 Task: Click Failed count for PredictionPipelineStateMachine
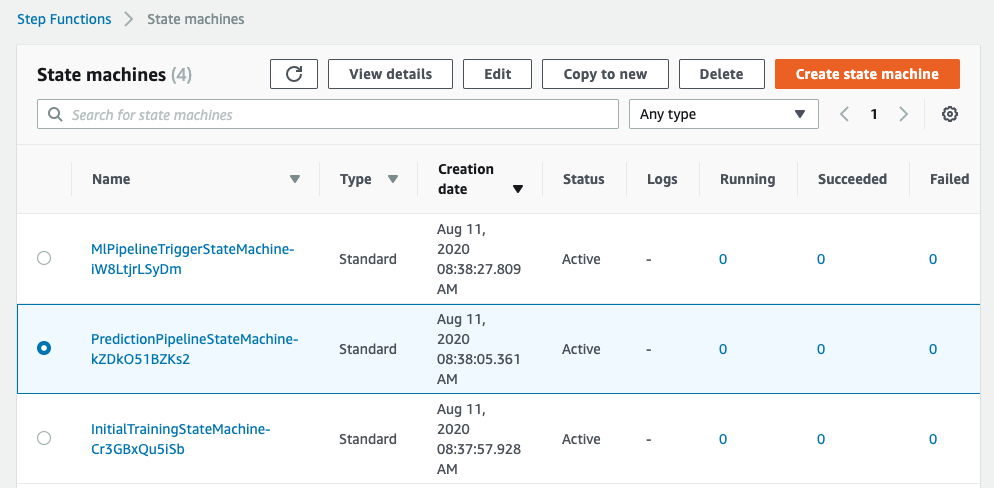click(x=933, y=349)
